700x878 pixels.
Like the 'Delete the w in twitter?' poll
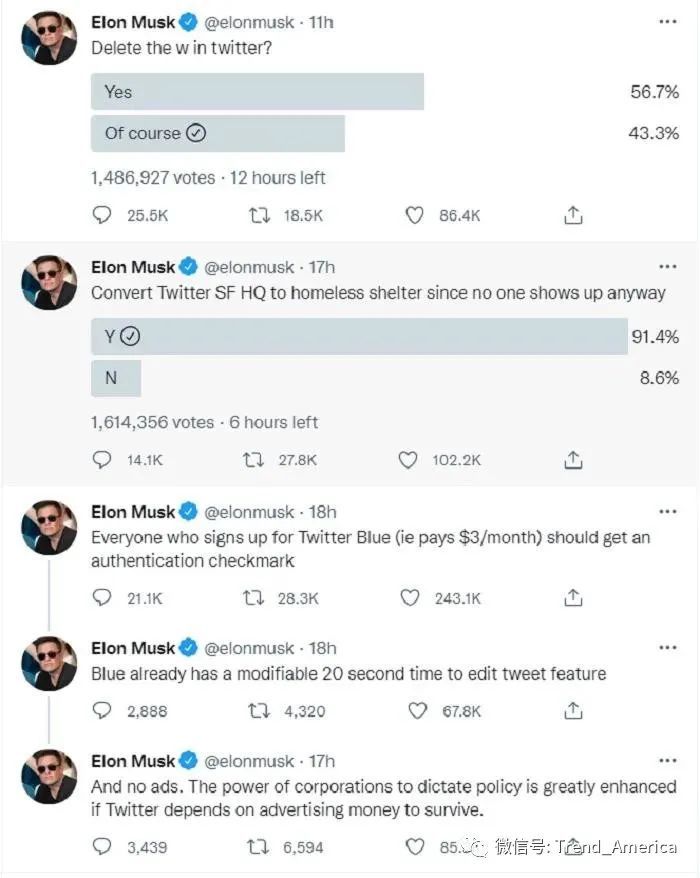click(x=415, y=215)
